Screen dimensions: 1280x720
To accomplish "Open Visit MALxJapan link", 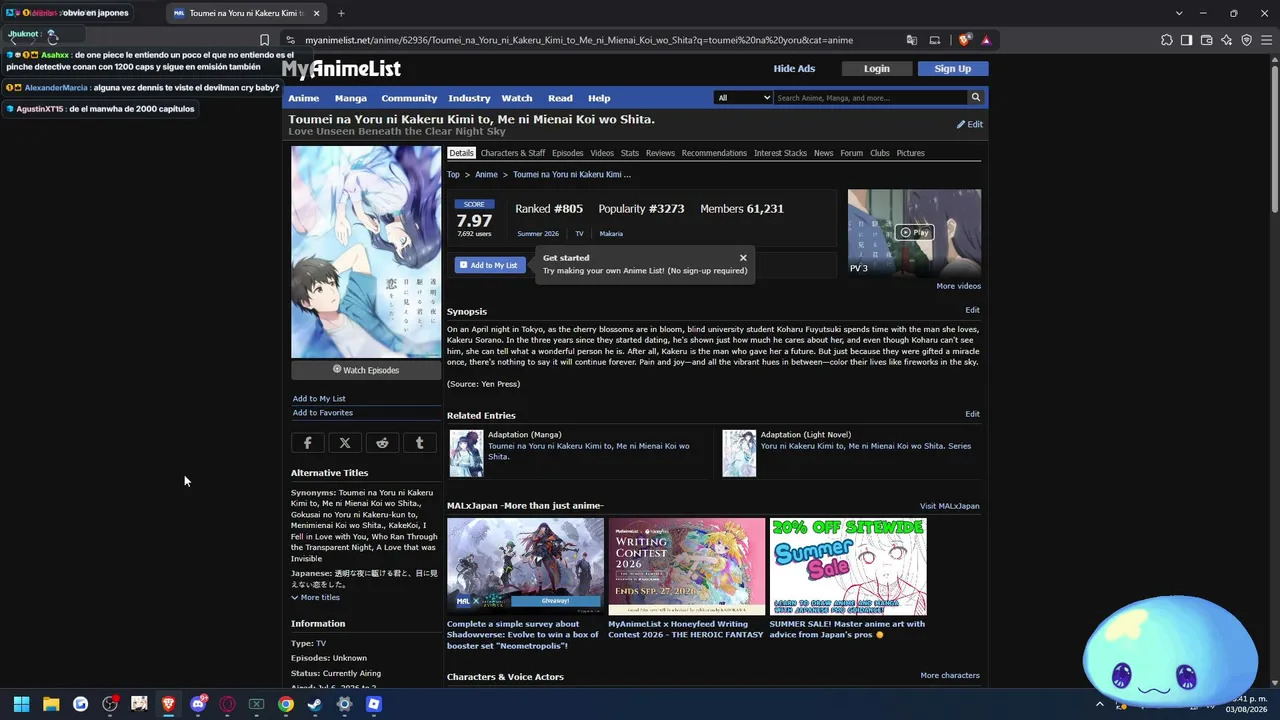I will coord(950,506).
